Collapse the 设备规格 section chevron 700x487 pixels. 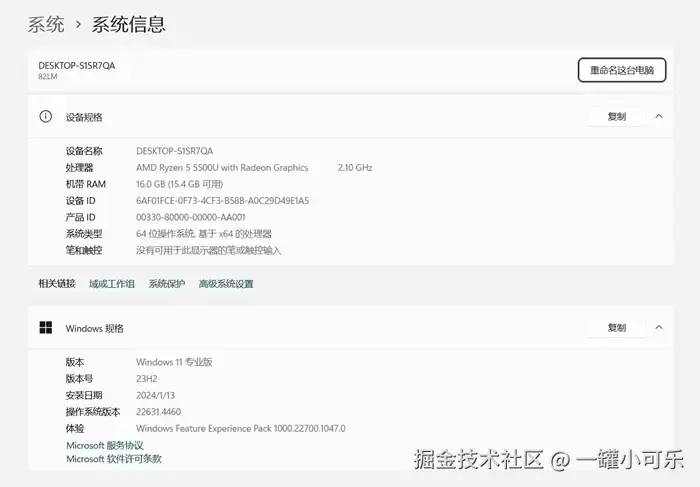pyautogui.click(x=659, y=117)
